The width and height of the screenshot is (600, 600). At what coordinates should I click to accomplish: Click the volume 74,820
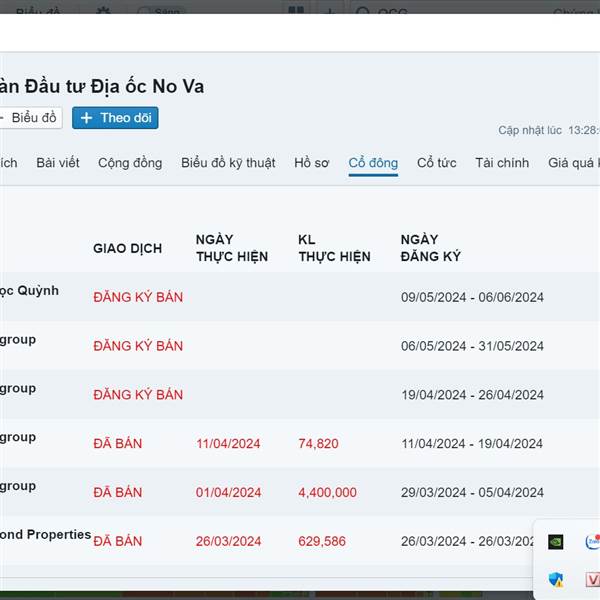click(318, 443)
